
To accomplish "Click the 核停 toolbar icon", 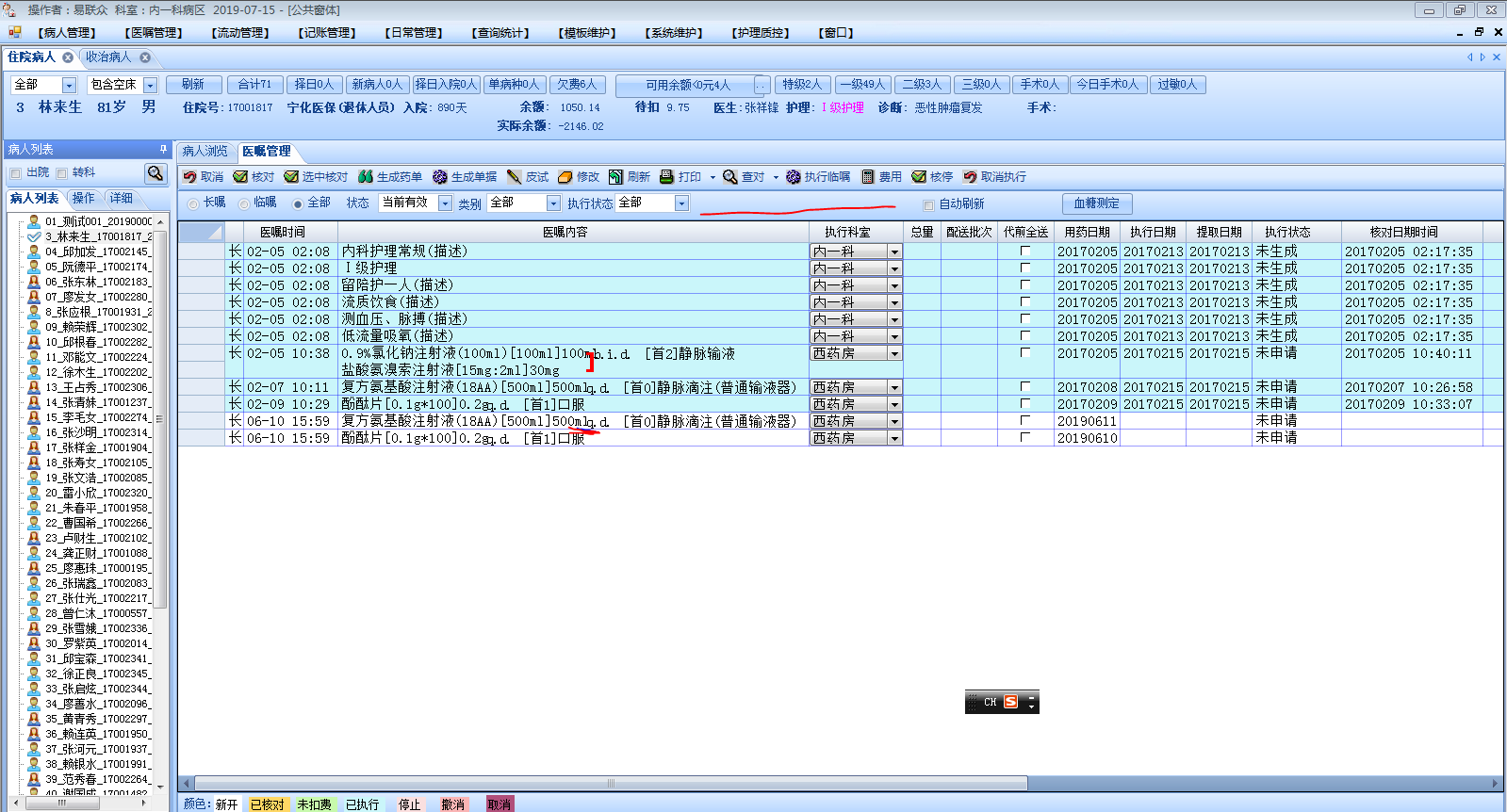I will [919, 177].
